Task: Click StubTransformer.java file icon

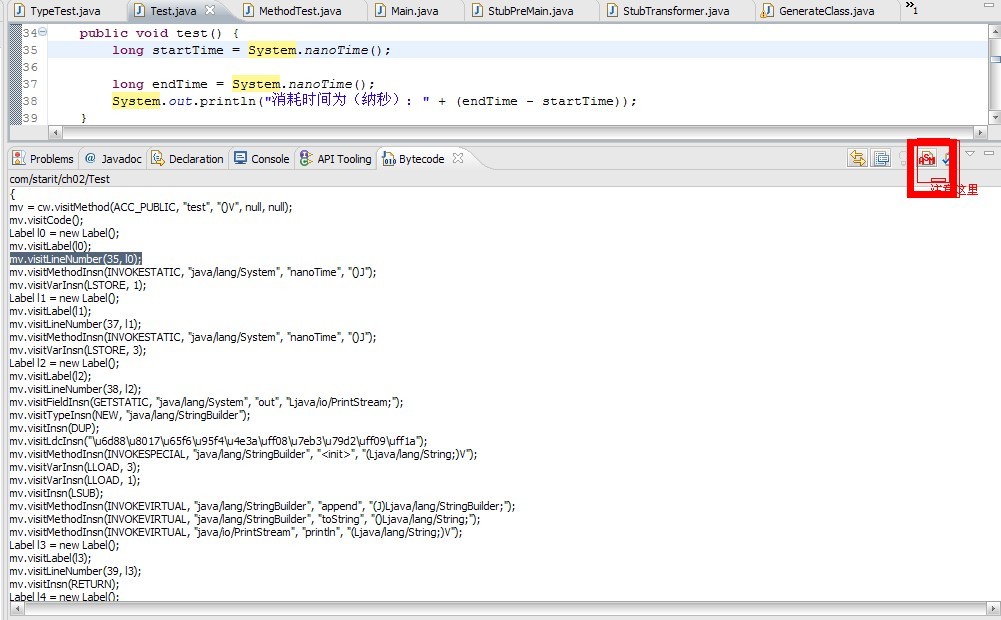Action: pos(612,10)
